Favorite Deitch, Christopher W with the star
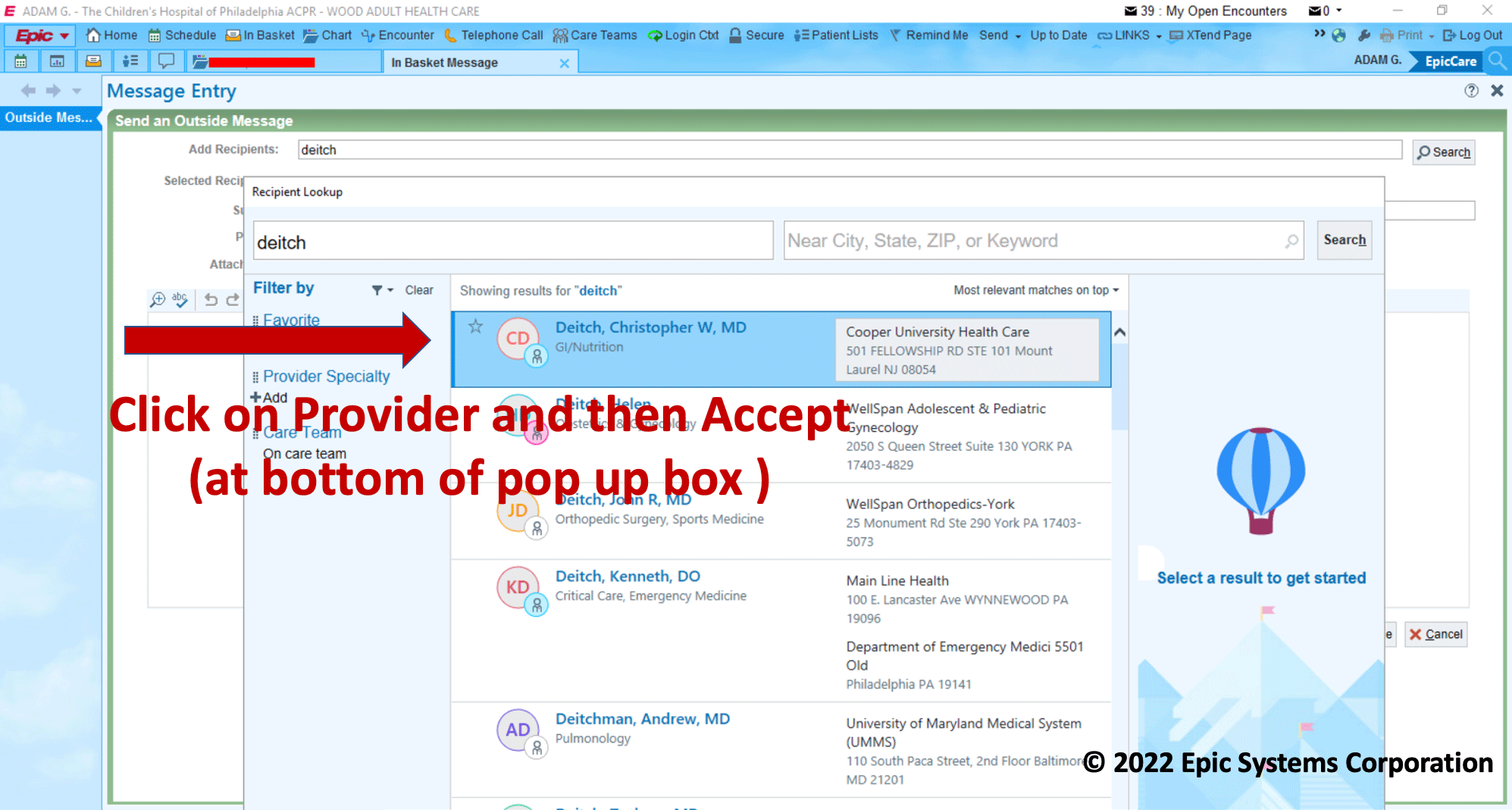Viewport: 1512px width, 810px height. pos(475,327)
